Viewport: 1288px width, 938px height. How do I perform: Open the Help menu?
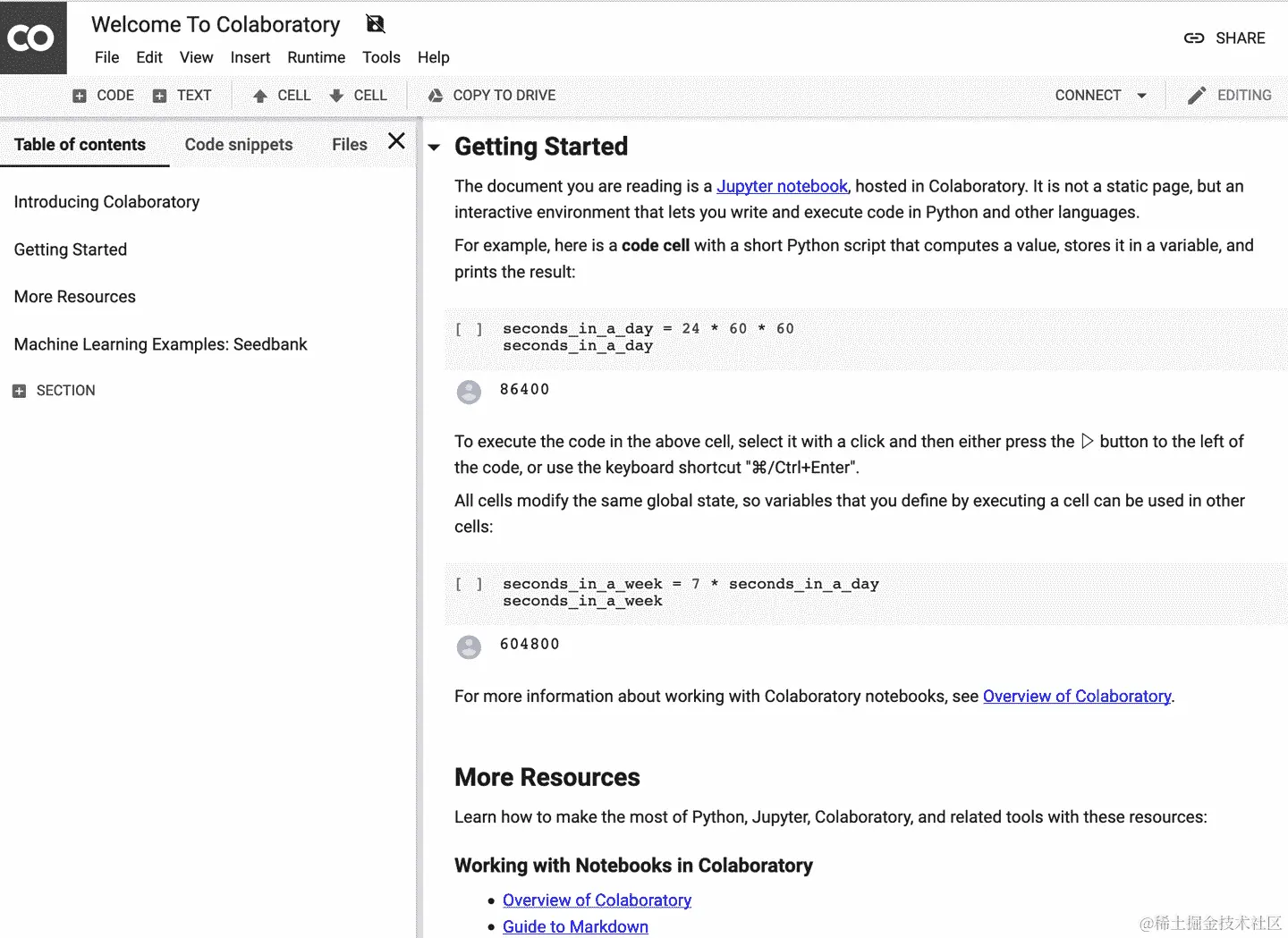434,57
